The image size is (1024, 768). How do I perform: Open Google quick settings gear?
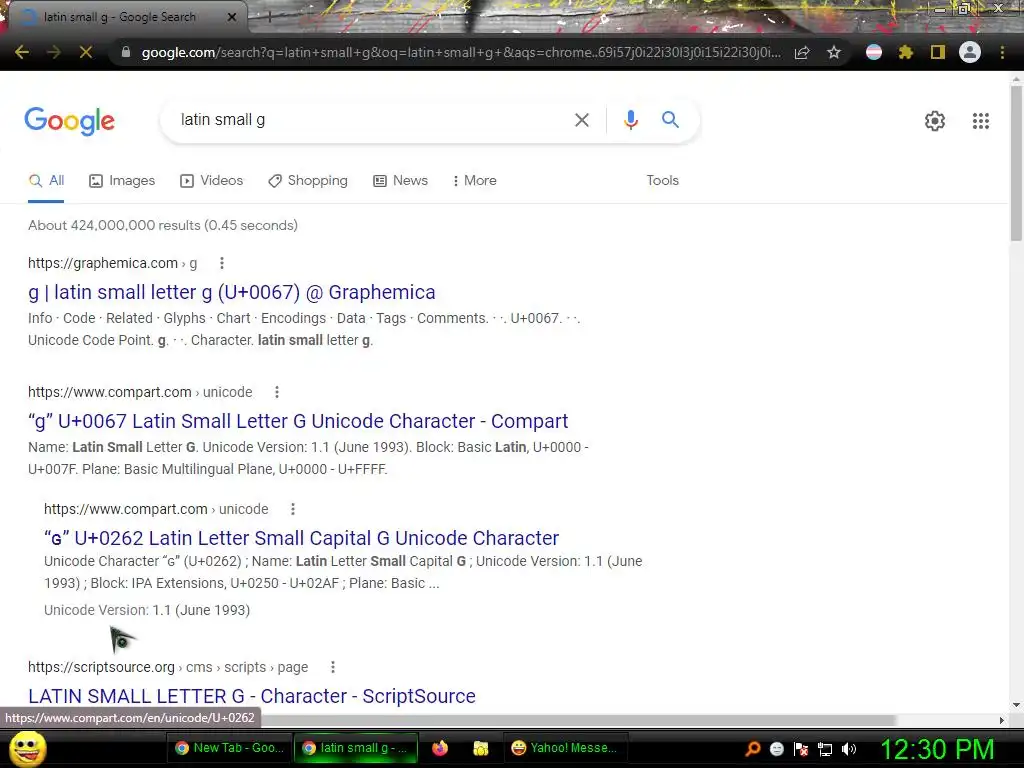pyautogui.click(x=935, y=121)
